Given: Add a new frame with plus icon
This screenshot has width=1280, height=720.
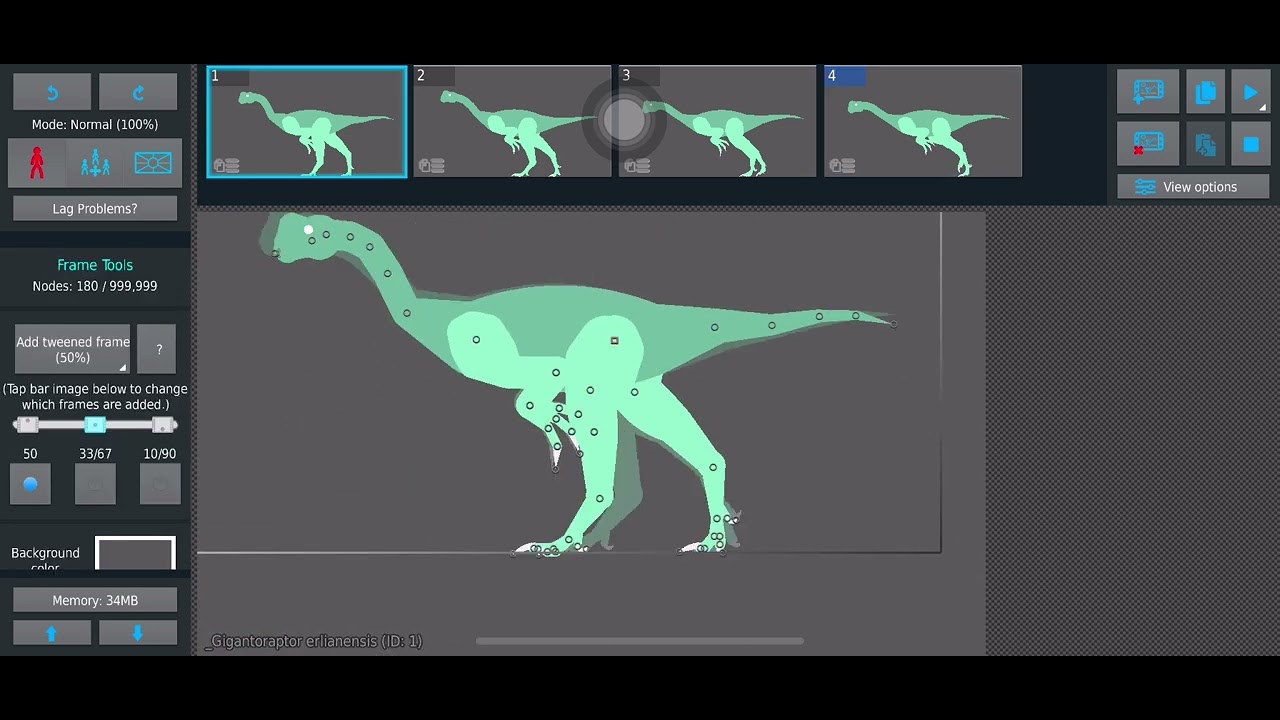Looking at the screenshot, I should click(x=1148, y=92).
